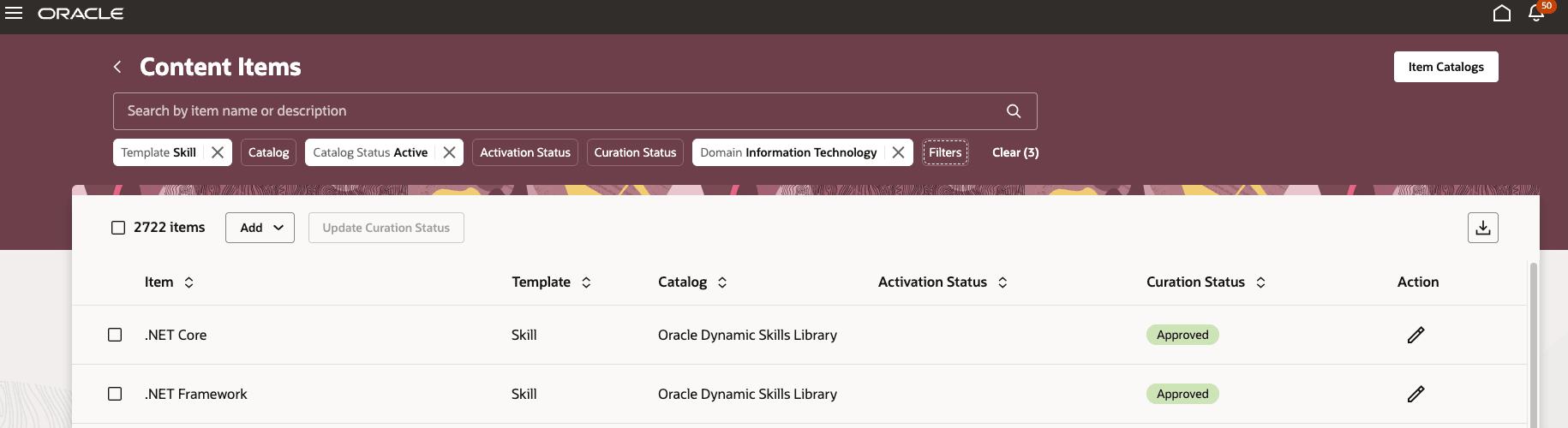Expand the Activation Status filter
The image size is (1568, 428).
point(524,152)
